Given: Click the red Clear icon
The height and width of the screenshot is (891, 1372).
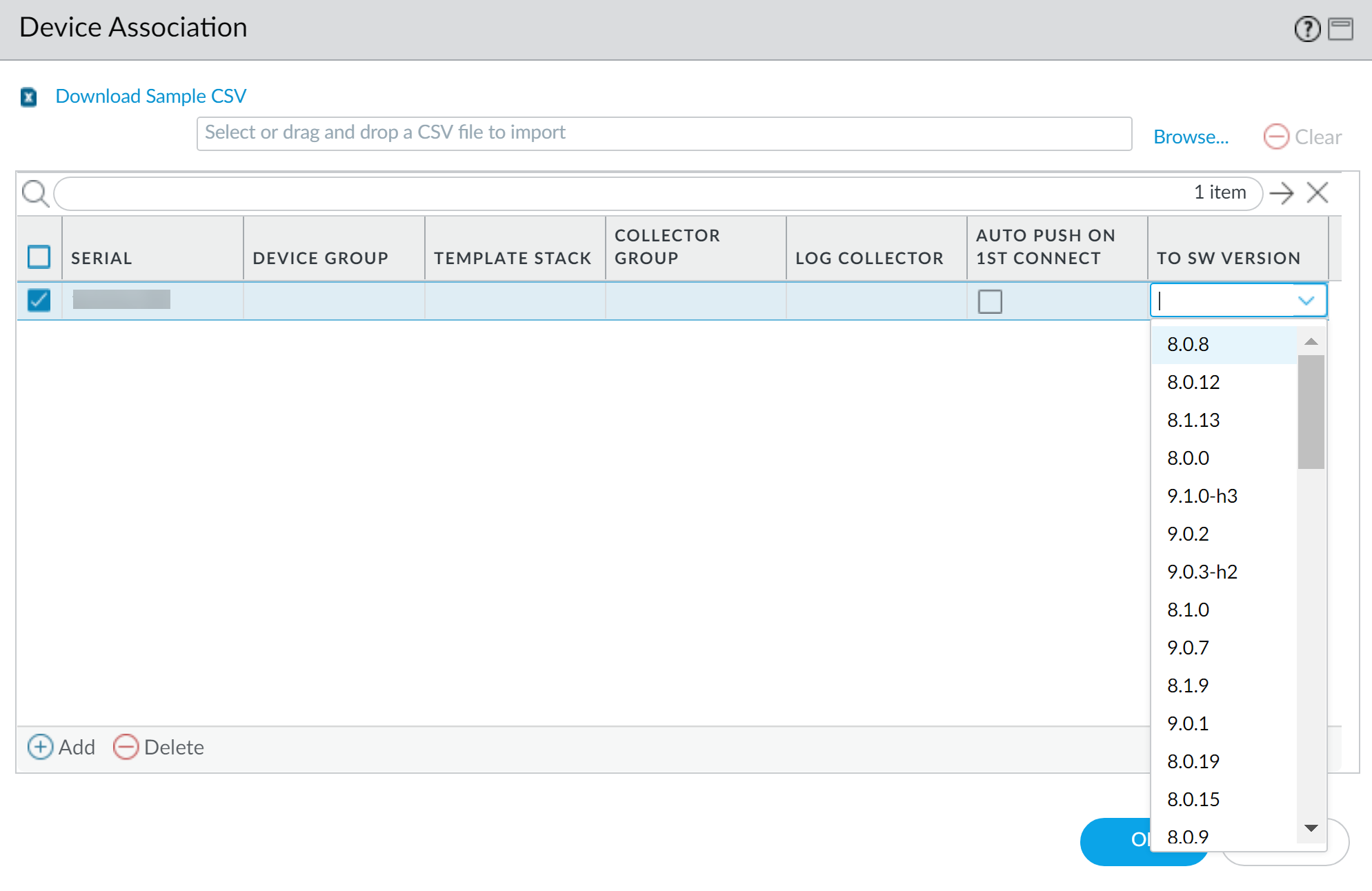Looking at the screenshot, I should pos(1275,137).
